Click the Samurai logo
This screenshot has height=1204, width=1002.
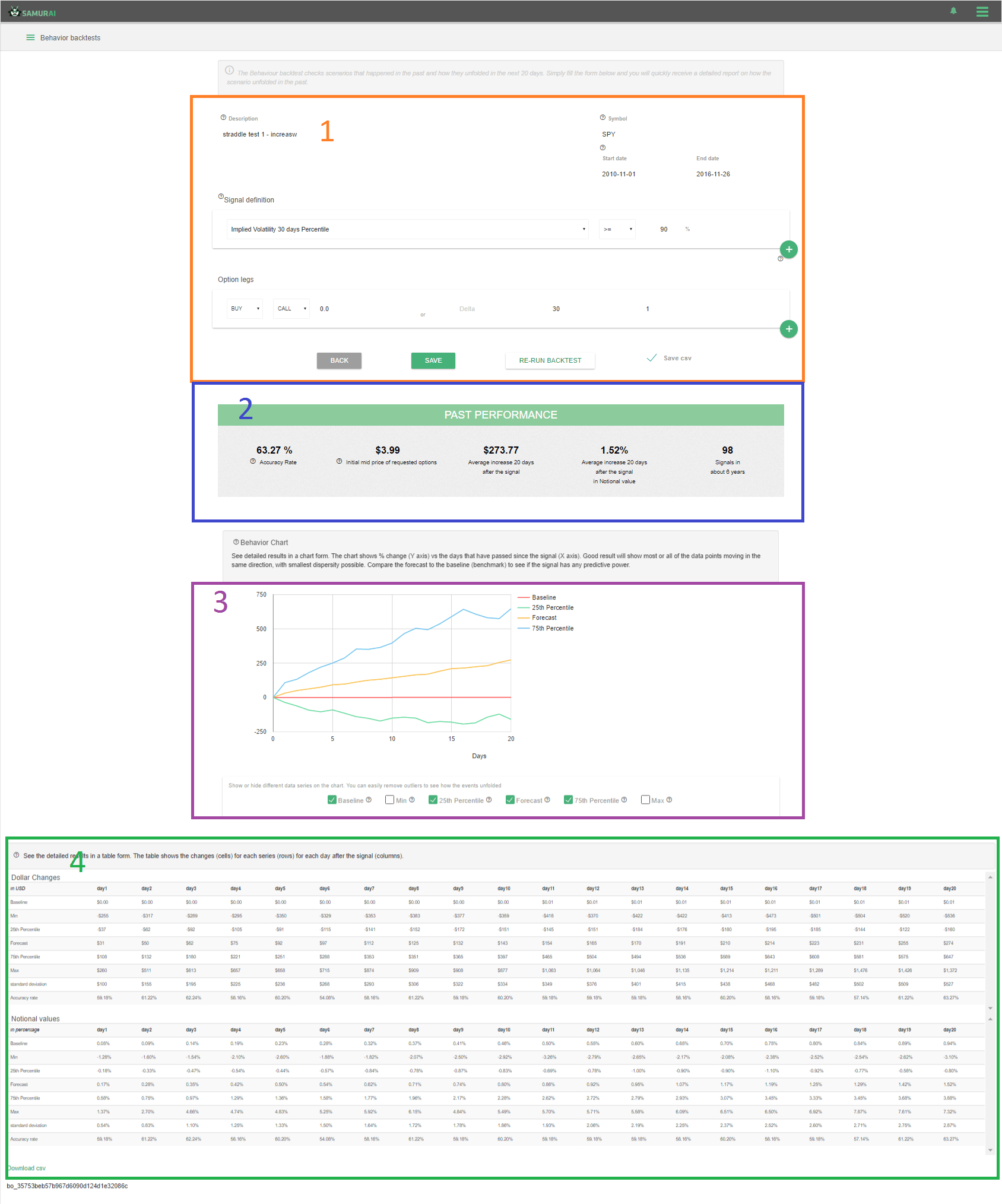pyautogui.click(x=33, y=12)
